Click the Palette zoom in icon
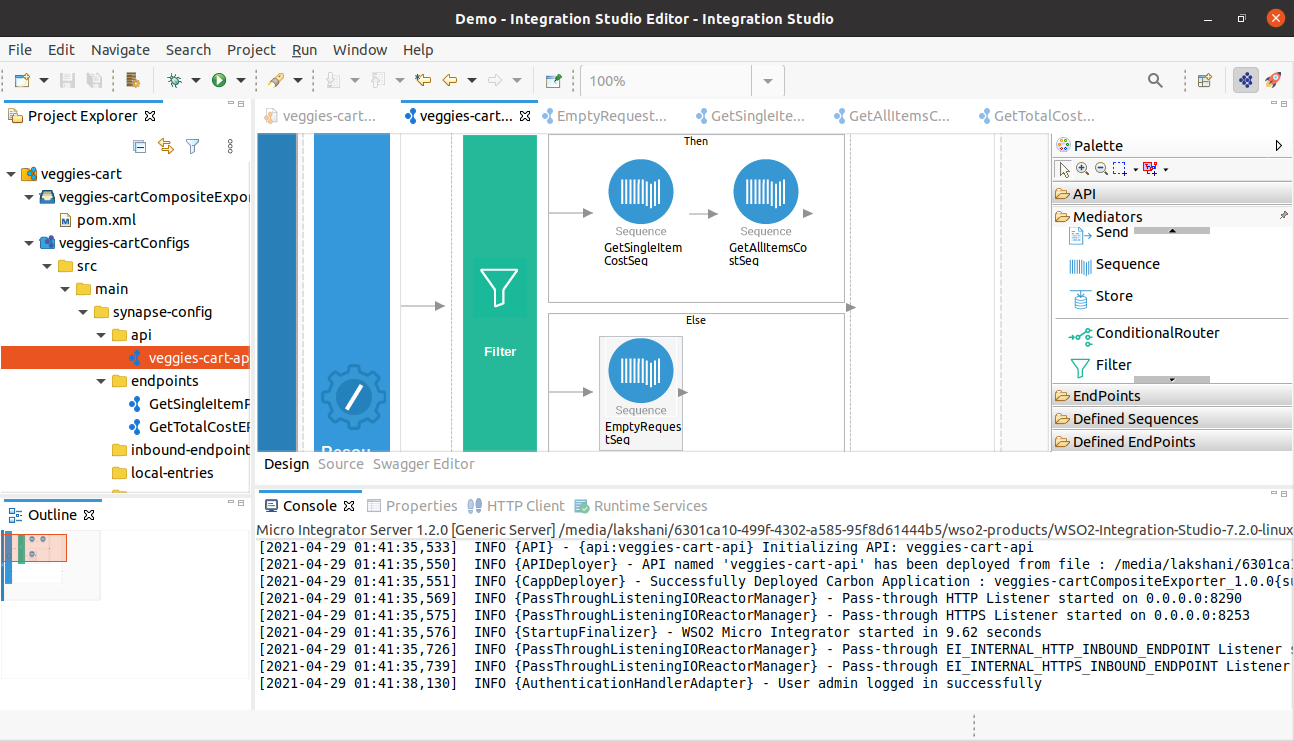 point(1083,169)
